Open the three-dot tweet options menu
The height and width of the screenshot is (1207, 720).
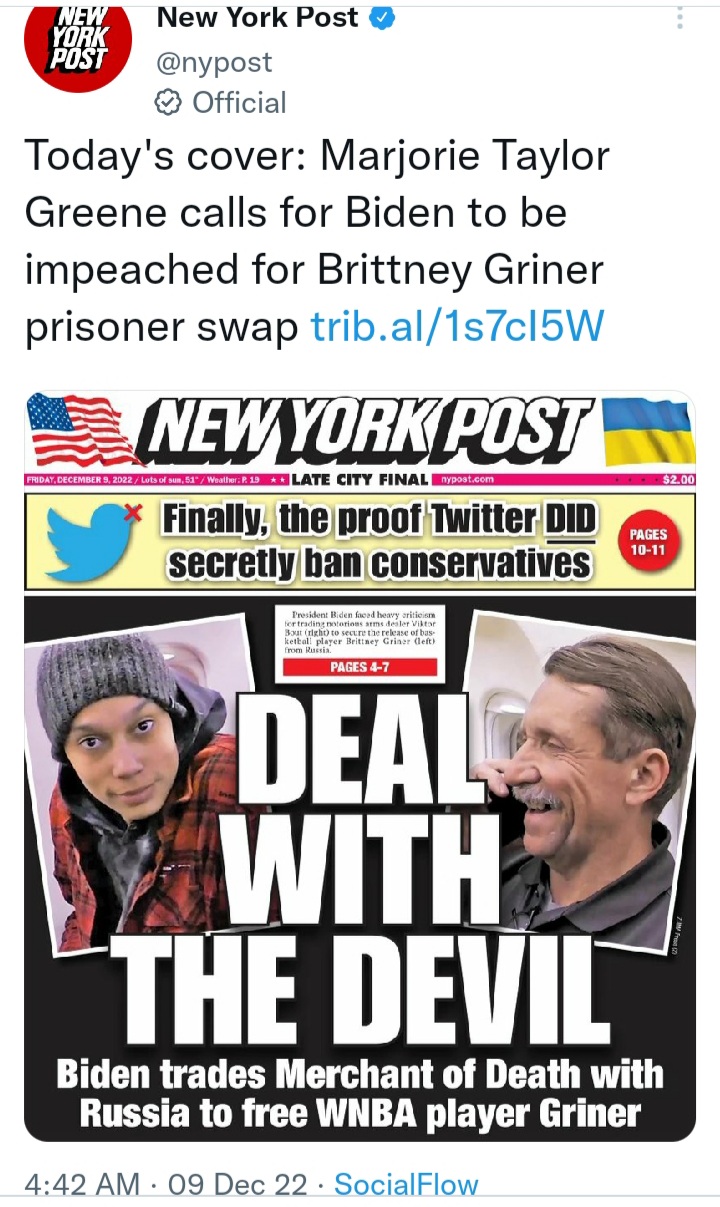pos(680,18)
